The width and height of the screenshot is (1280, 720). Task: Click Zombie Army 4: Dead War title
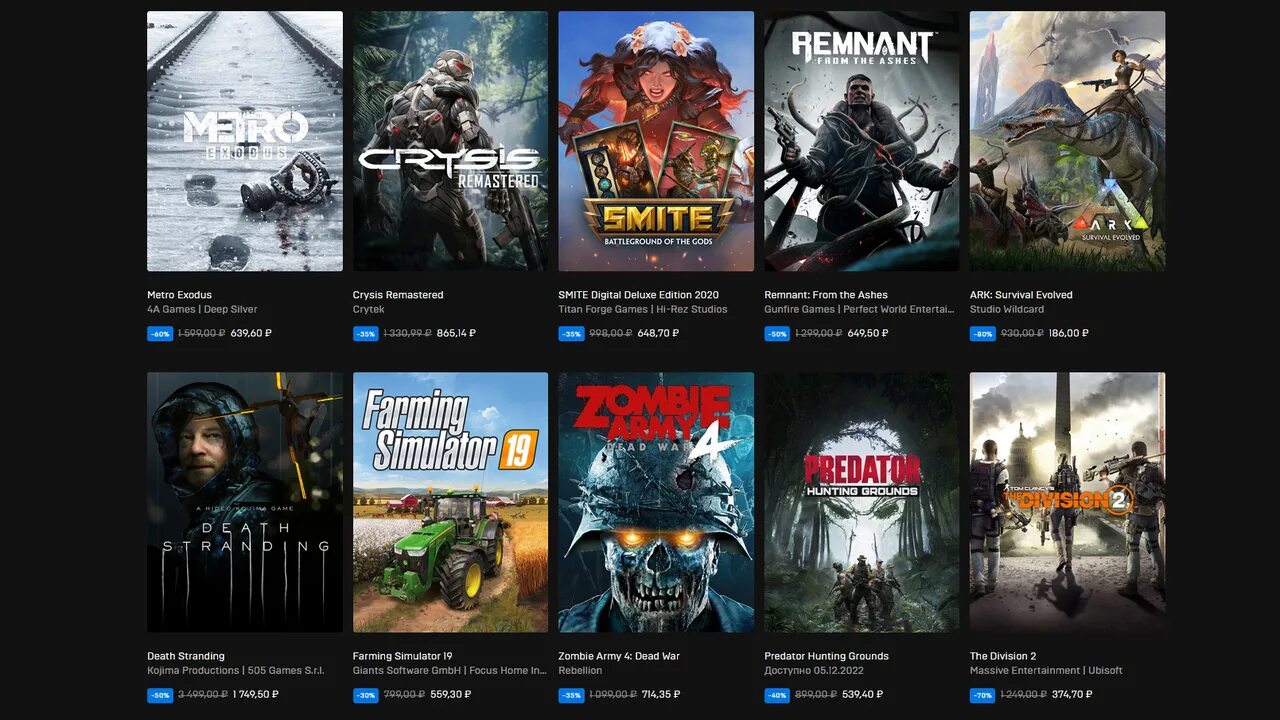pos(619,656)
